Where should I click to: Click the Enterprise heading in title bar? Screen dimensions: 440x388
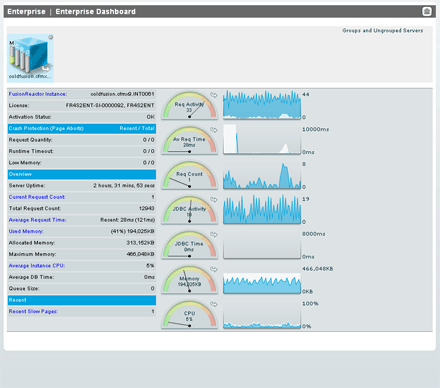(26, 12)
